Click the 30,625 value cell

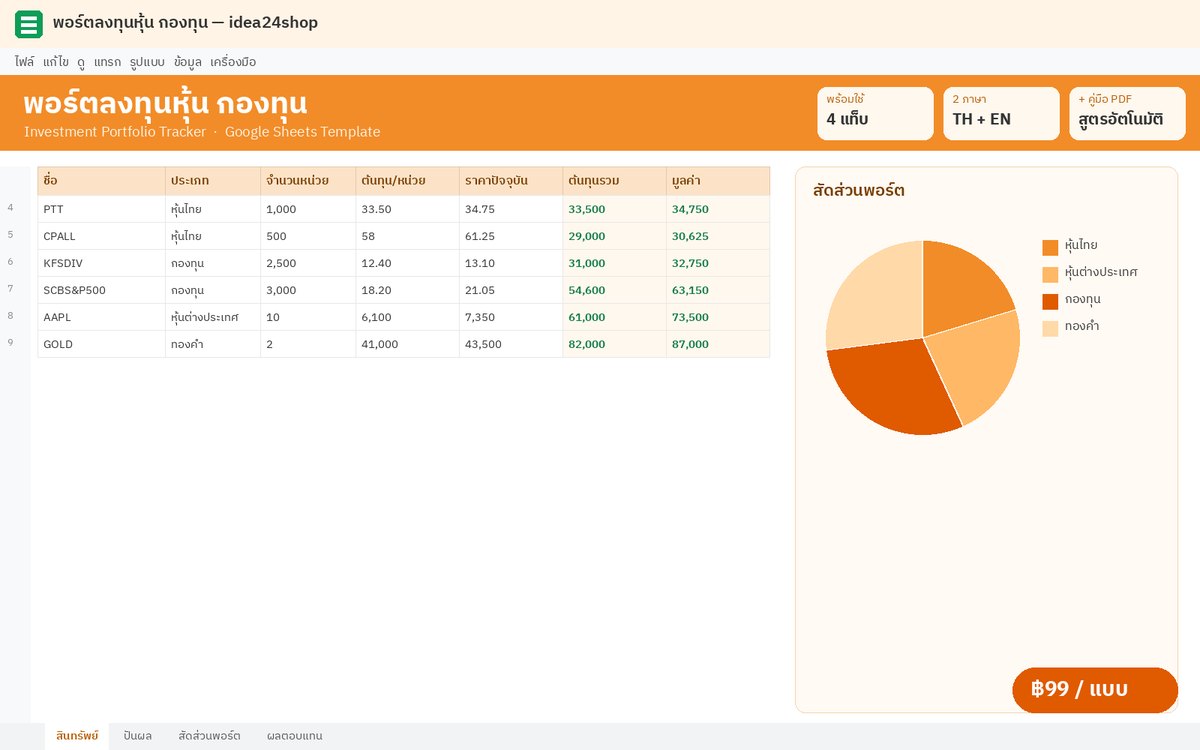(x=718, y=236)
